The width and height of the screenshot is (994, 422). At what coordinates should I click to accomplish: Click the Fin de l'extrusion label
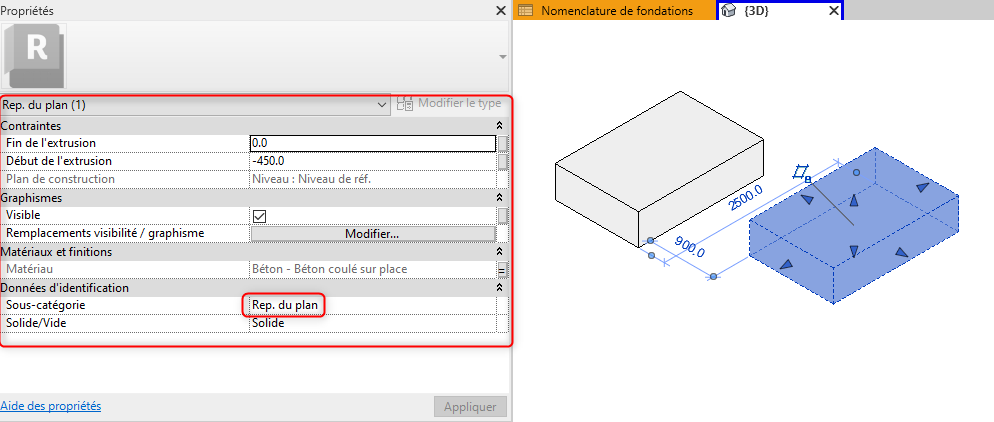click(x=51, y=143)
